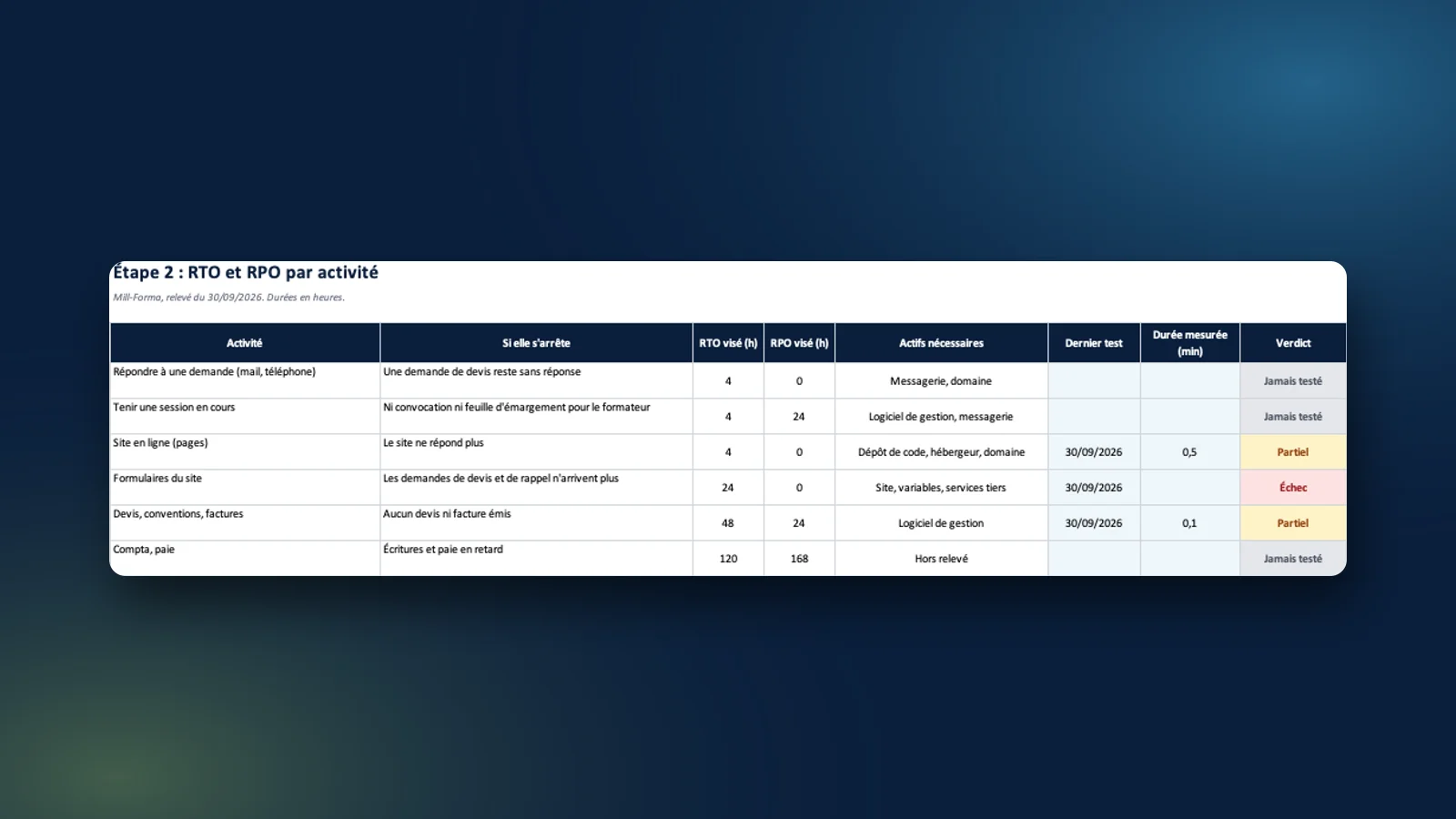Click the measured duration "0,1"
The width and height of the screenshot is (1456, 819).
point(1190,522)
